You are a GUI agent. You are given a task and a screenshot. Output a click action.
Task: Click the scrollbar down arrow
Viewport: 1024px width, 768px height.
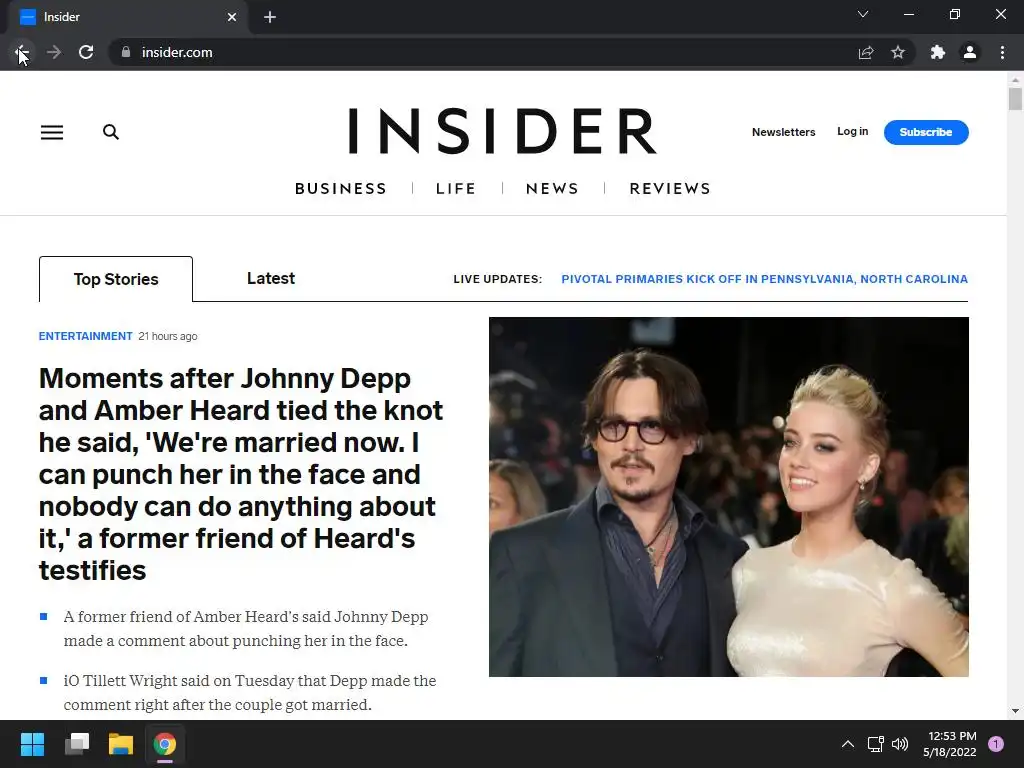(1015, 711)
